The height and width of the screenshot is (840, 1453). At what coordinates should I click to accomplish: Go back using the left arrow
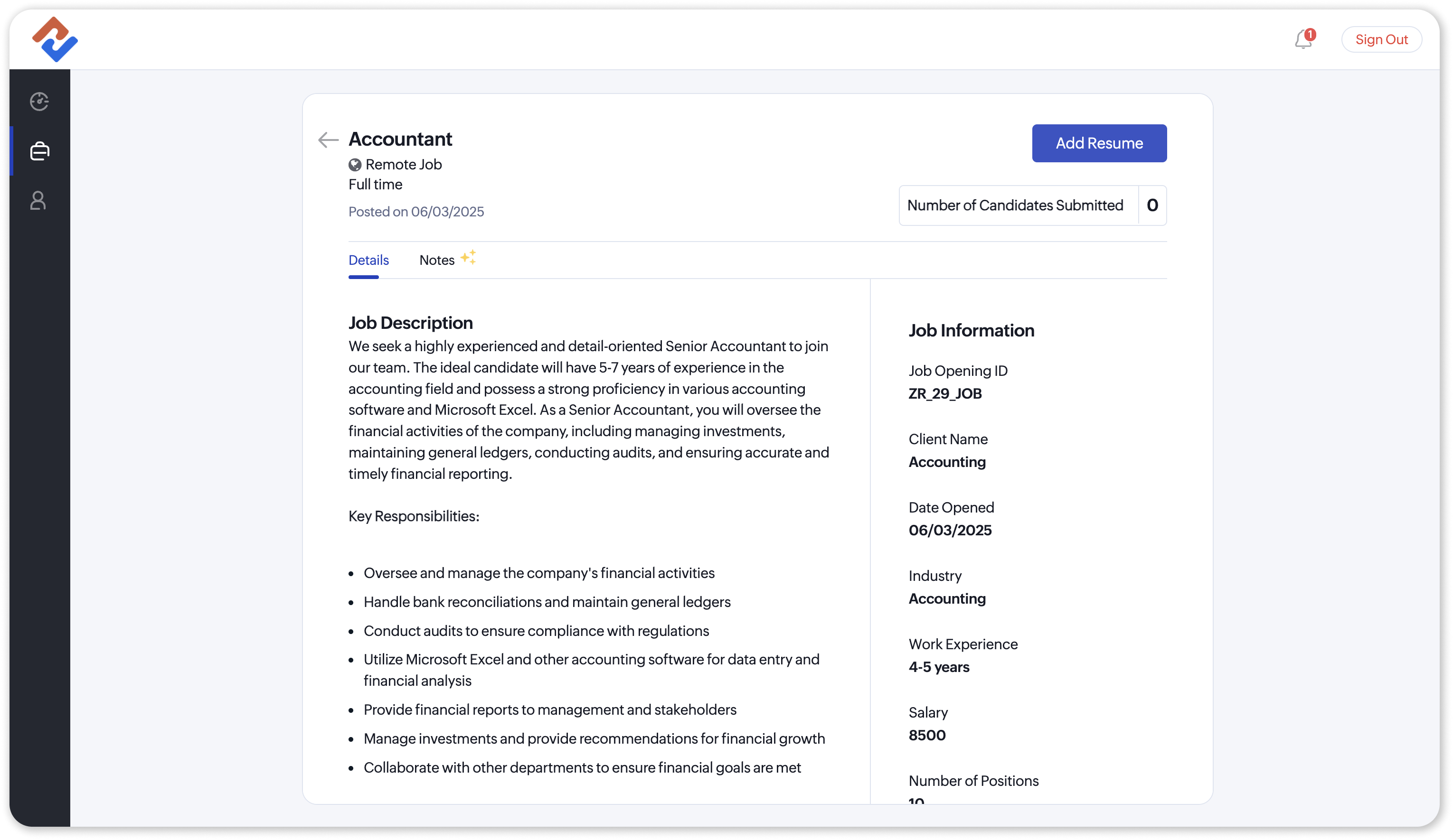click(x=328, y=140)
